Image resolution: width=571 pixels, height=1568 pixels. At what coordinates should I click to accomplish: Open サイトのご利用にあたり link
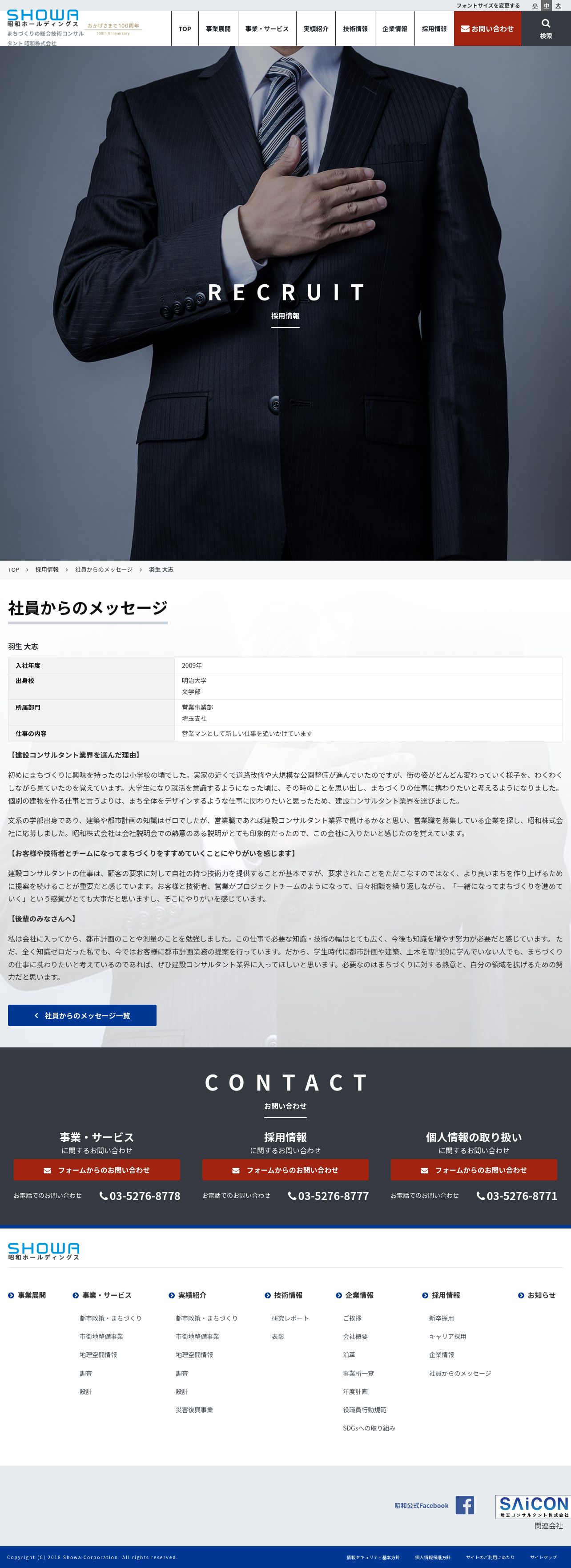point(490,1558)
